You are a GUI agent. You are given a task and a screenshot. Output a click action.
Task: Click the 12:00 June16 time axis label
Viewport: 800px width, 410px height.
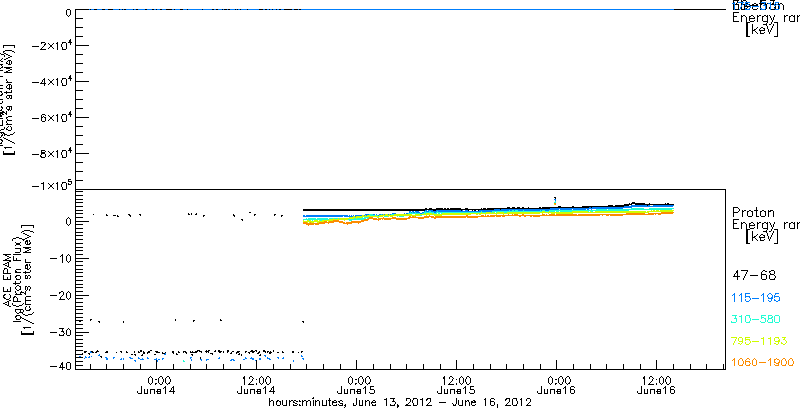click(655, 386)
